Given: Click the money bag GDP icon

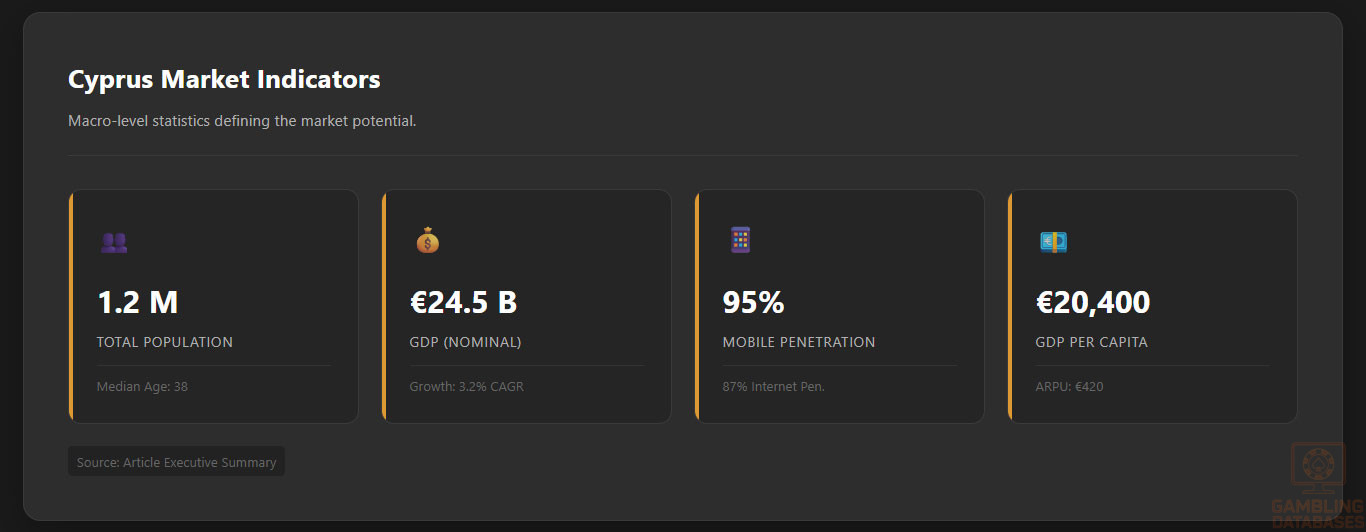Looking at the screenshot, I should click(427, 241).
